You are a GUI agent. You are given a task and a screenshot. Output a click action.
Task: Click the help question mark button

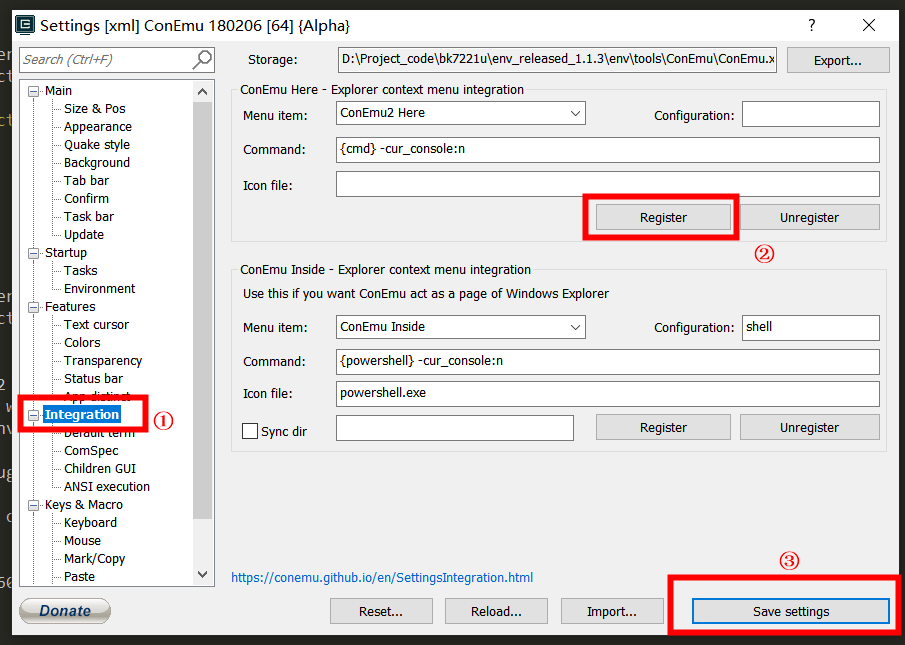(x=811, y=25)
